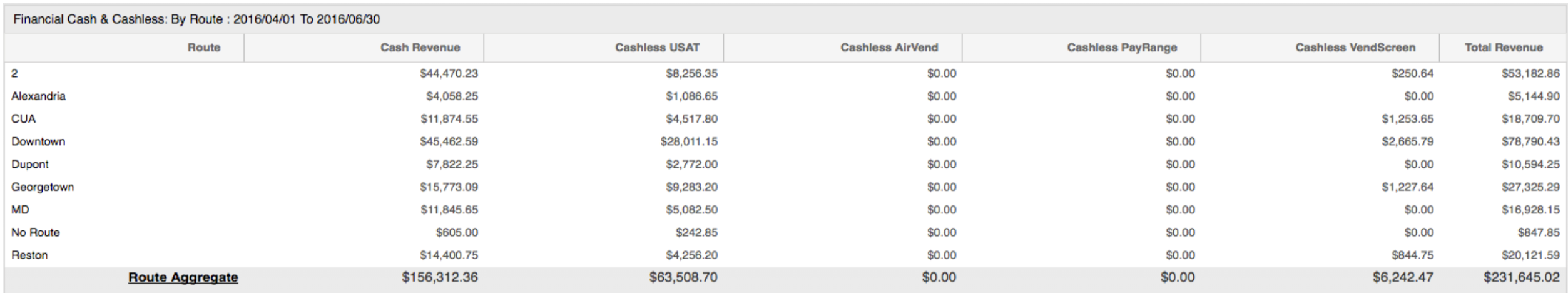The width and height of the screenshot is (1568, 293).
Task: Sort by Cash Revenue column header
Action: [x=420, y=48]
